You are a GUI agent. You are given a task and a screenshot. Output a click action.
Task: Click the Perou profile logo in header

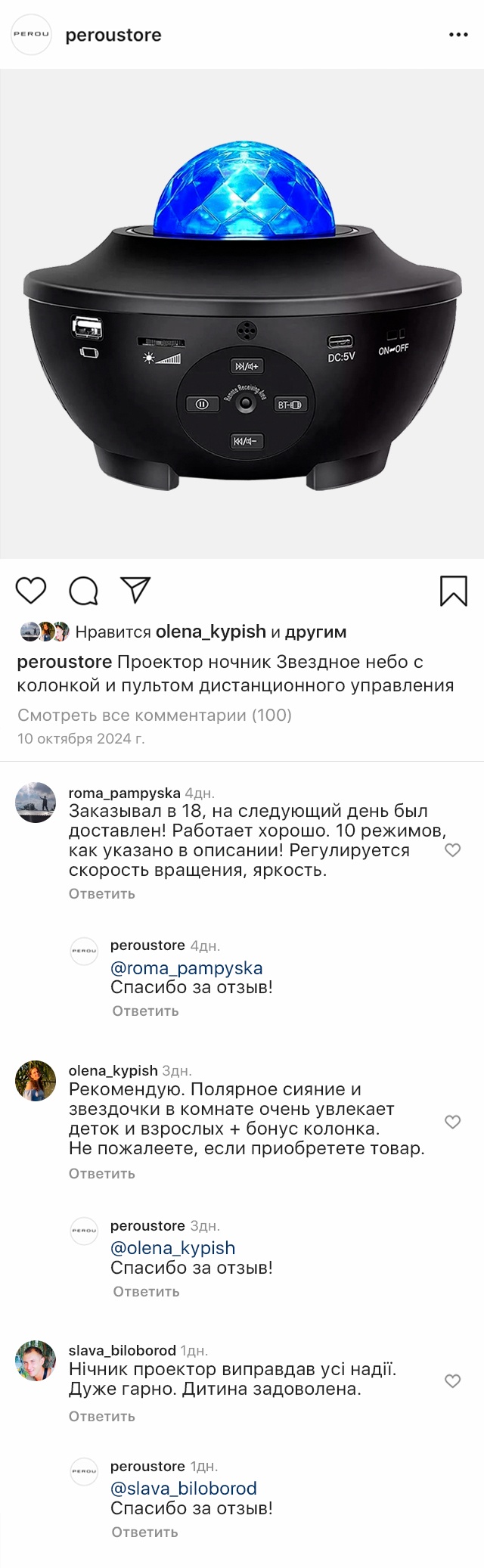pos(31,35)
